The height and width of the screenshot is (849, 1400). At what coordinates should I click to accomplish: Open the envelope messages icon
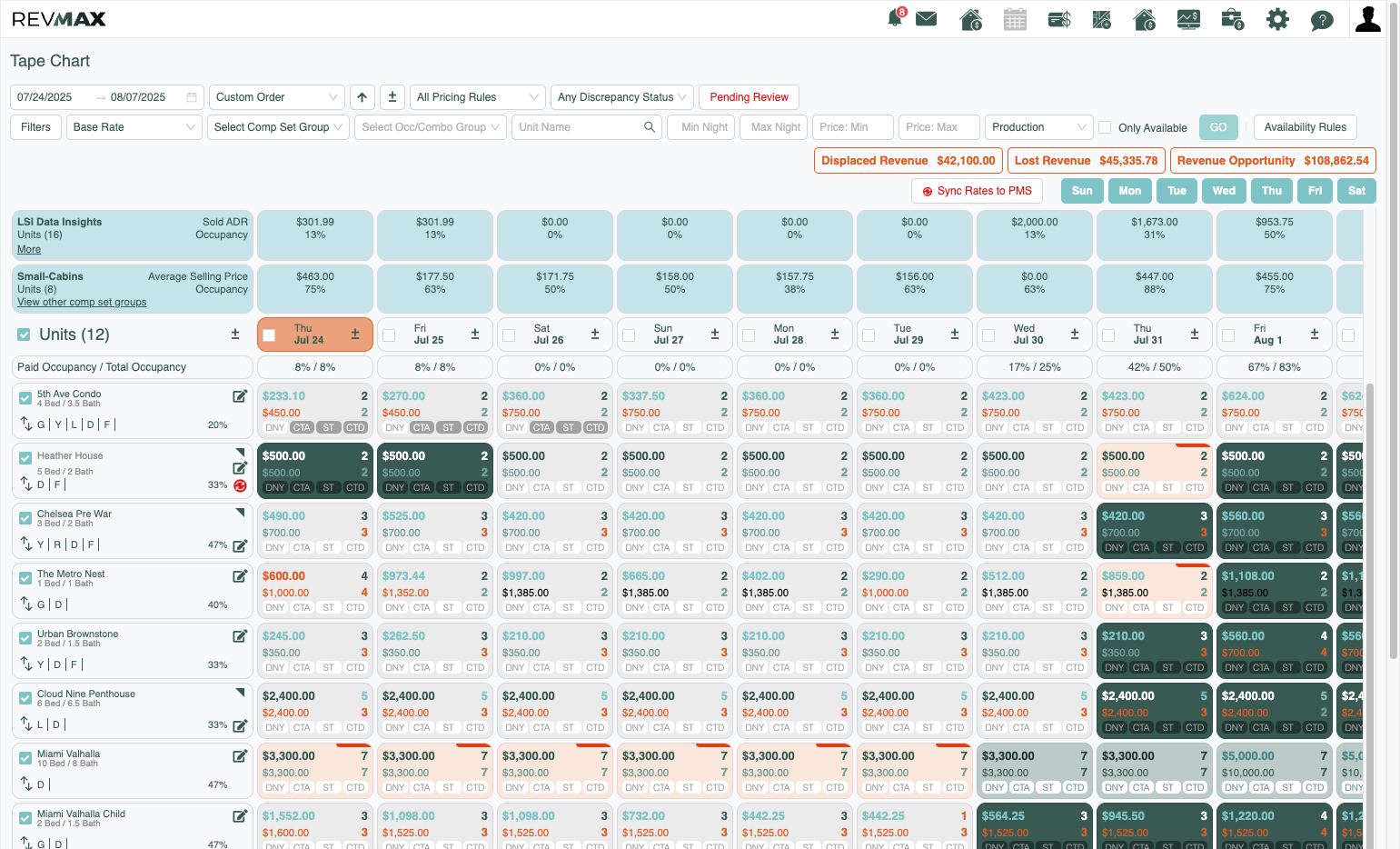pyautogui.click(x=927, y=19)
